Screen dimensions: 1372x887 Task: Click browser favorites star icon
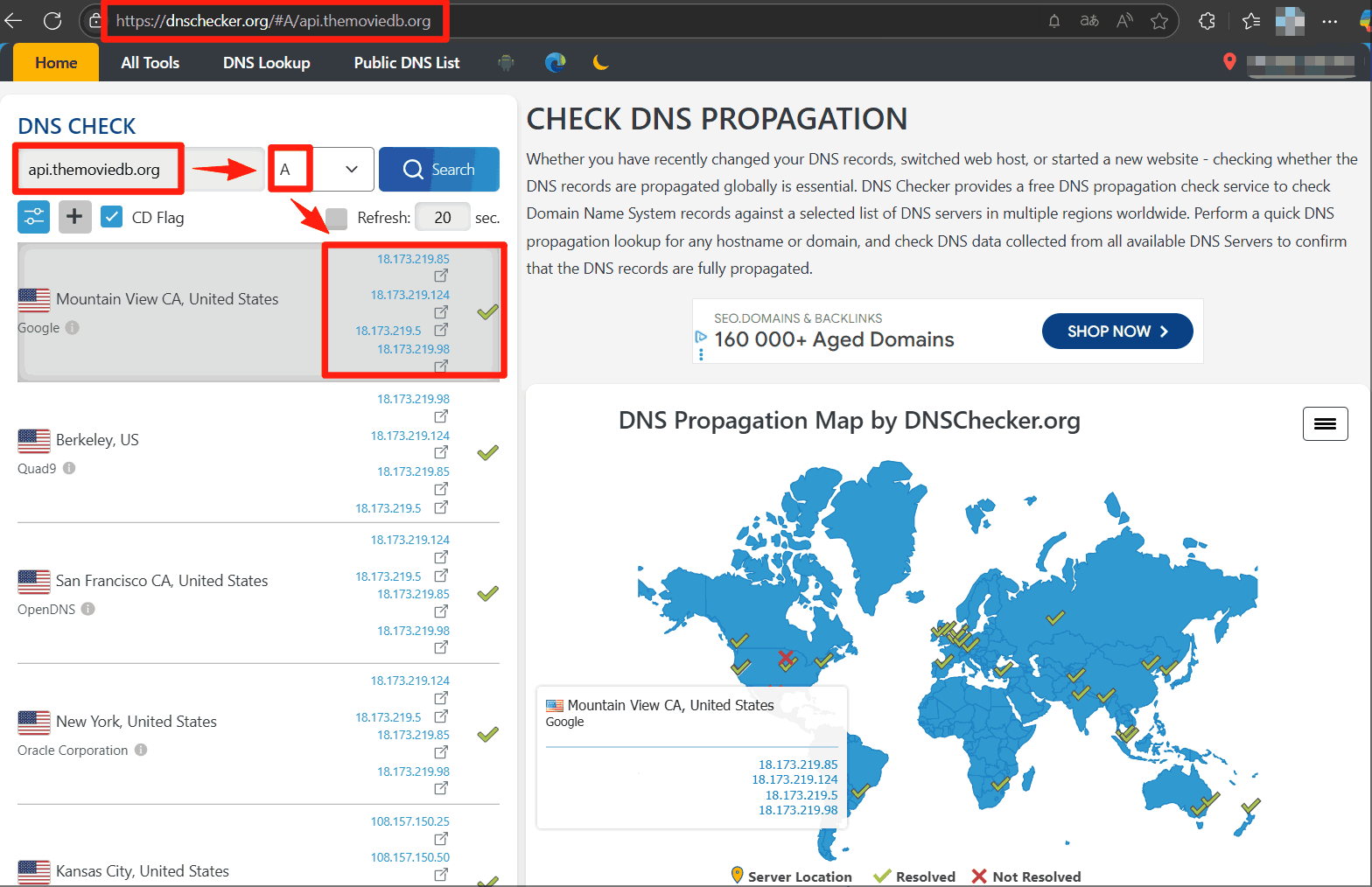coord(1159,21)
